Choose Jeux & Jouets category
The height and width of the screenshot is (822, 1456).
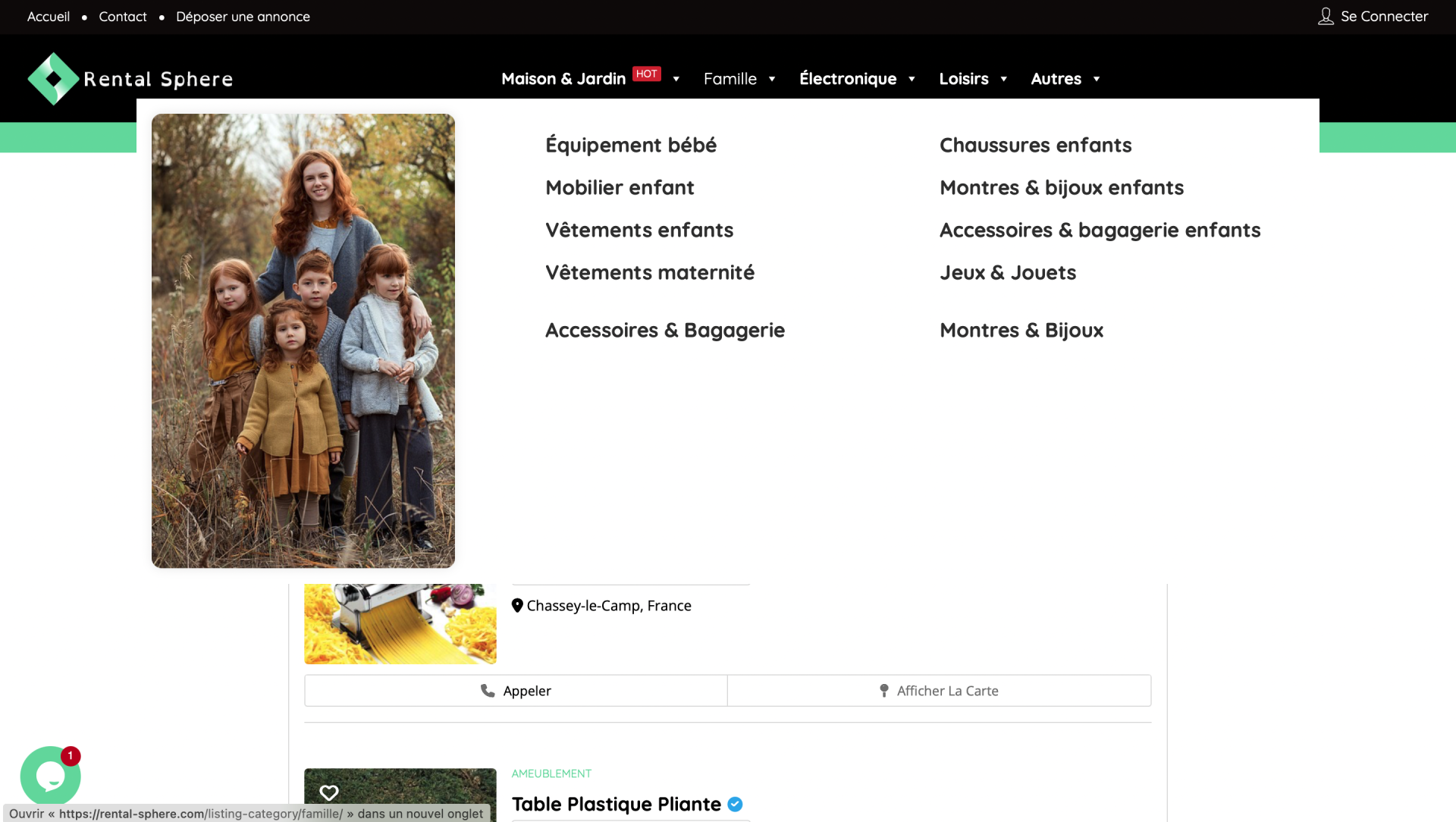[1008, 272]
